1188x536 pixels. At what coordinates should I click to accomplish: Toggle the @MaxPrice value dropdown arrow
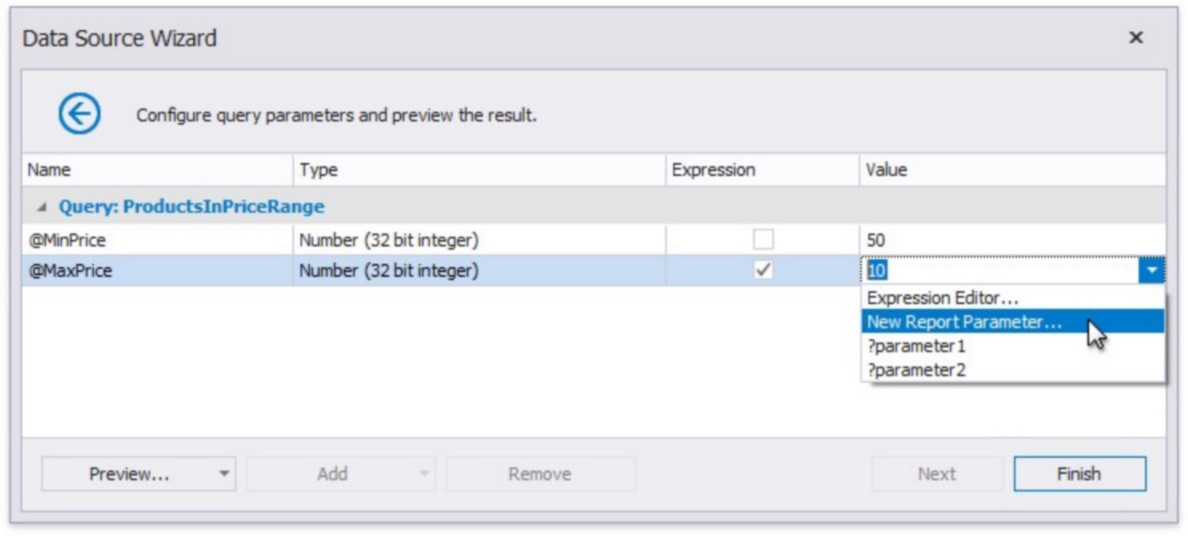(x=1152, y=270)
